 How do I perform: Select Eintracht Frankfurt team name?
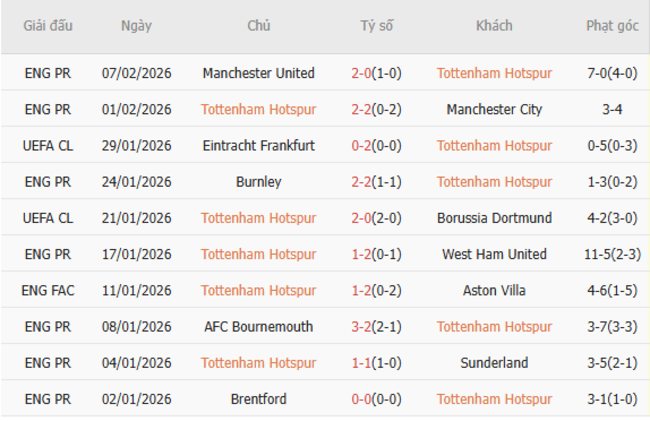tap(258, 145)
